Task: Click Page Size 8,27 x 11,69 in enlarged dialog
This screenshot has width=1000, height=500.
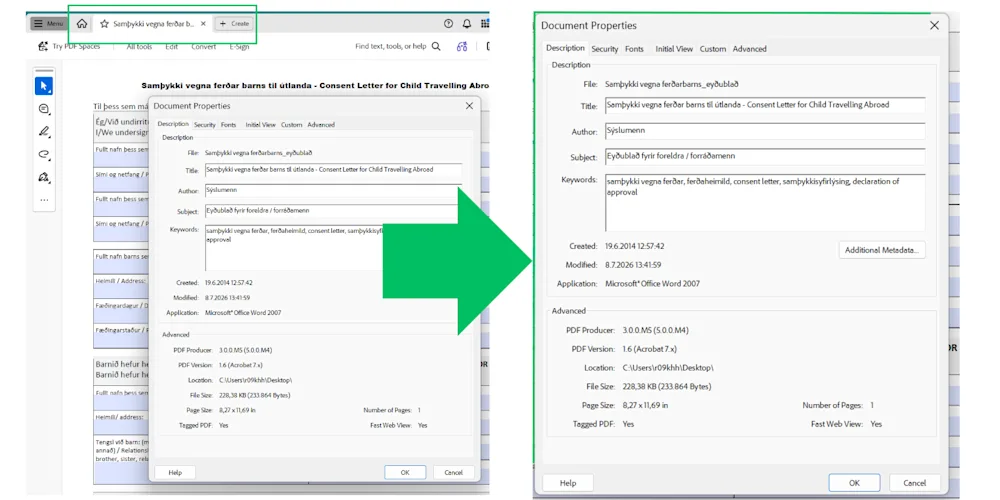Action: 645,405
